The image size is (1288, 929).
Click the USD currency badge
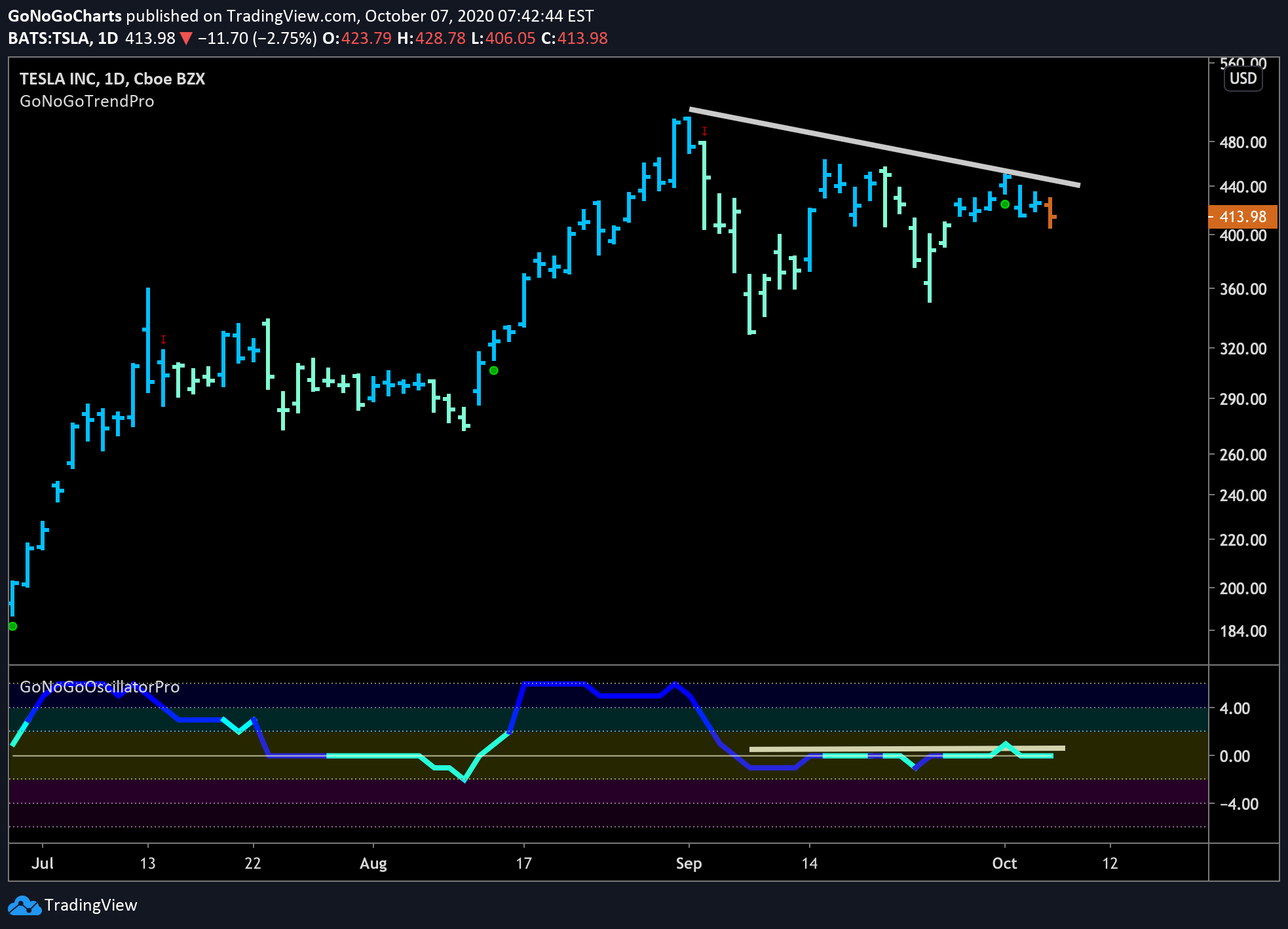coord(1243,79)
